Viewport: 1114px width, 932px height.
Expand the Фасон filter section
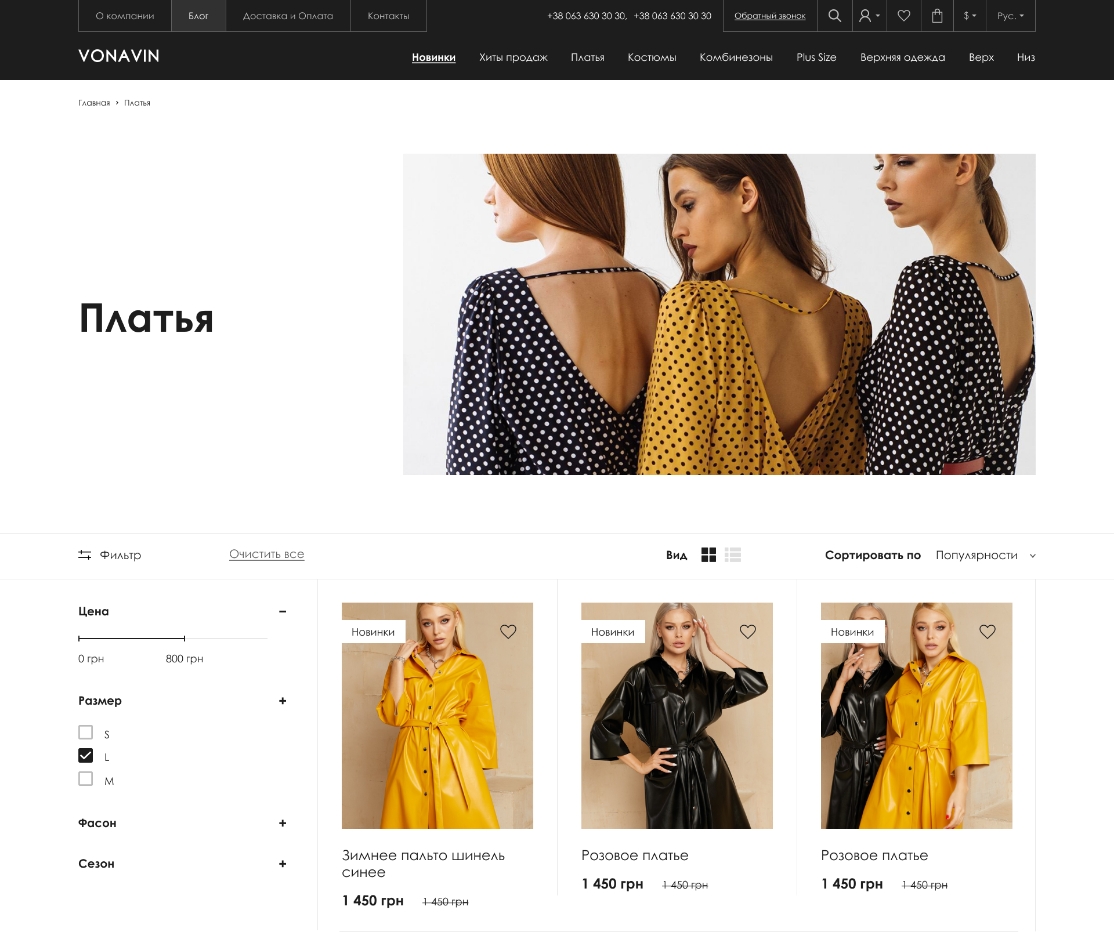283,823
